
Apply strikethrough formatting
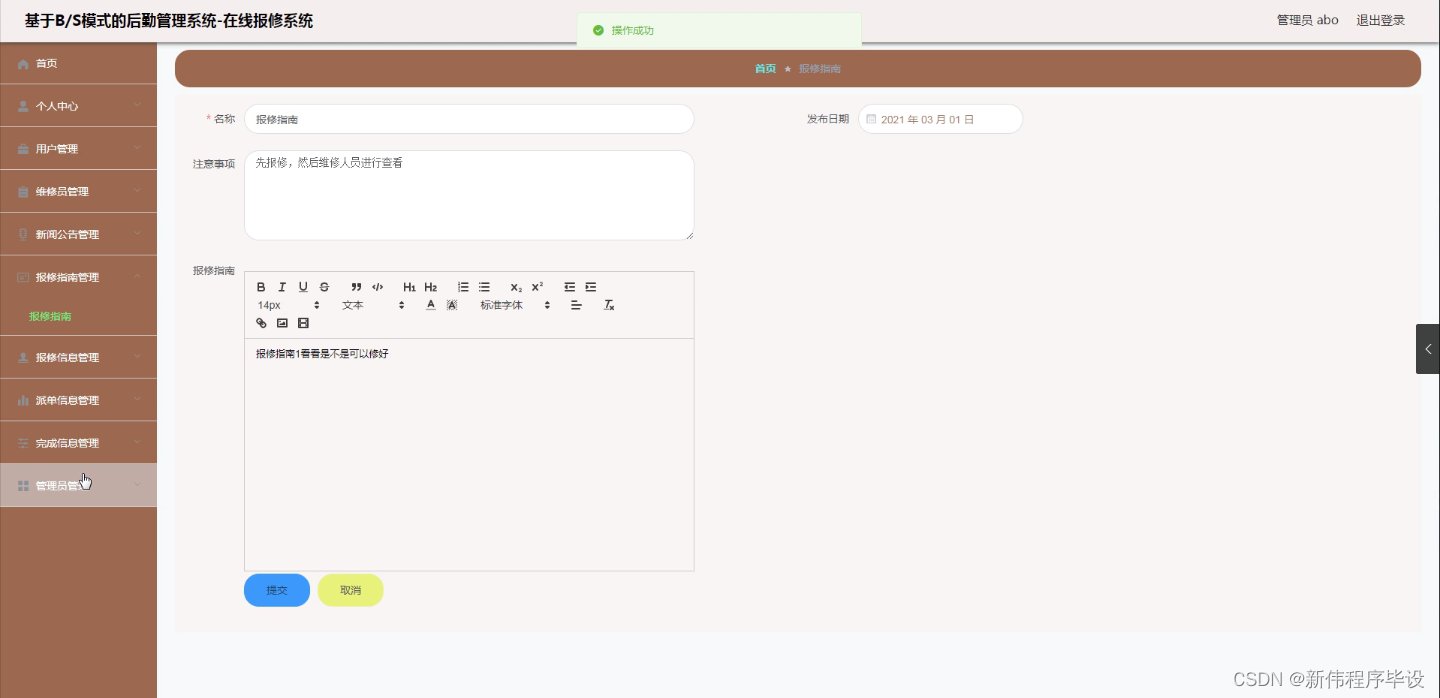point(324,287)
